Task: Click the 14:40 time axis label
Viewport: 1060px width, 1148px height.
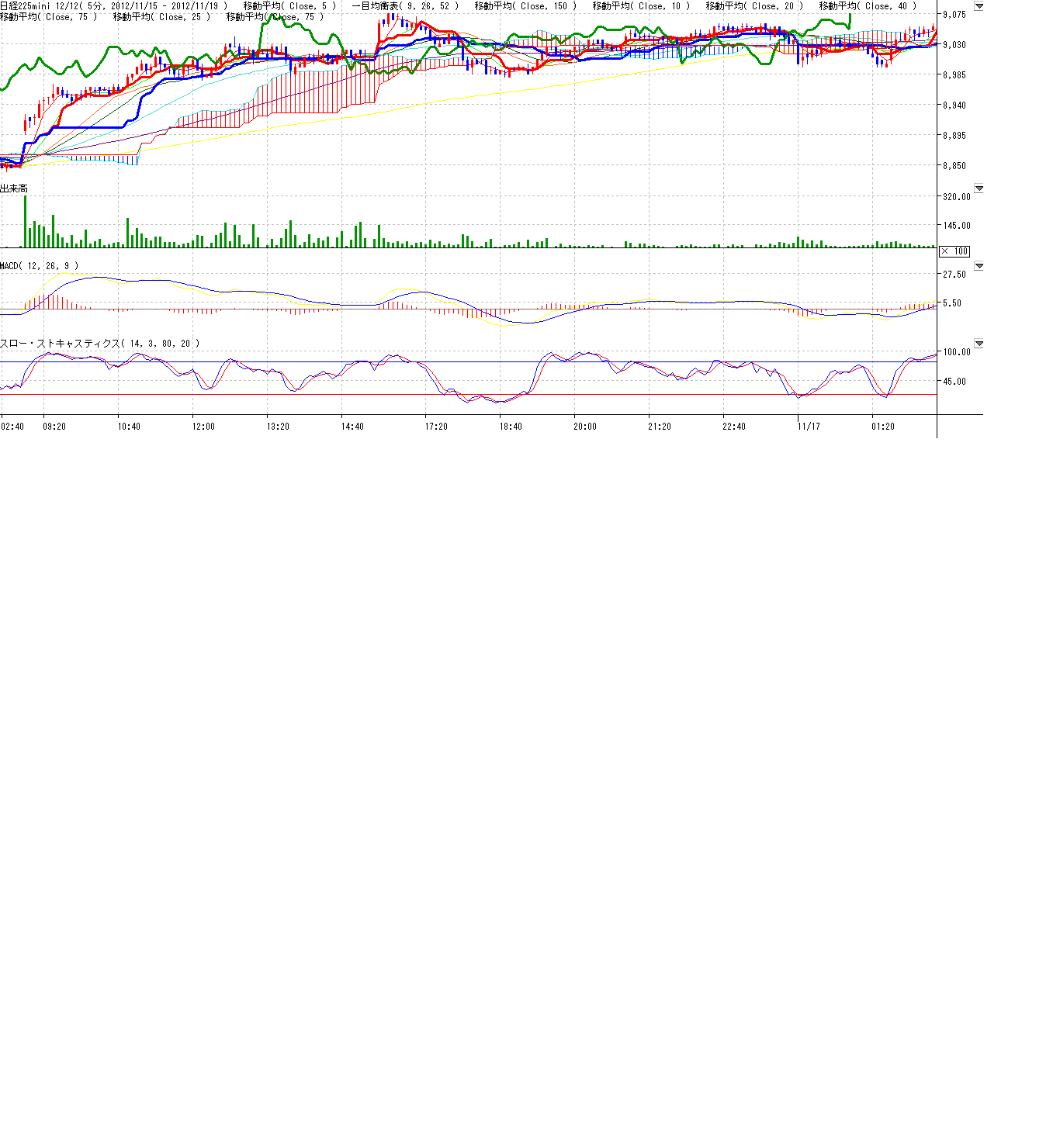Action: [352, 427]
